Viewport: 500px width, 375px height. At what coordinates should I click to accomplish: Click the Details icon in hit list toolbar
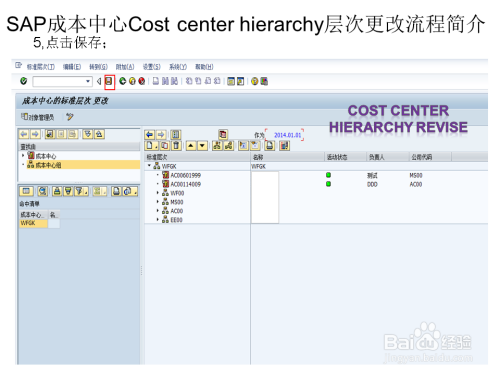tap(26, 191)
